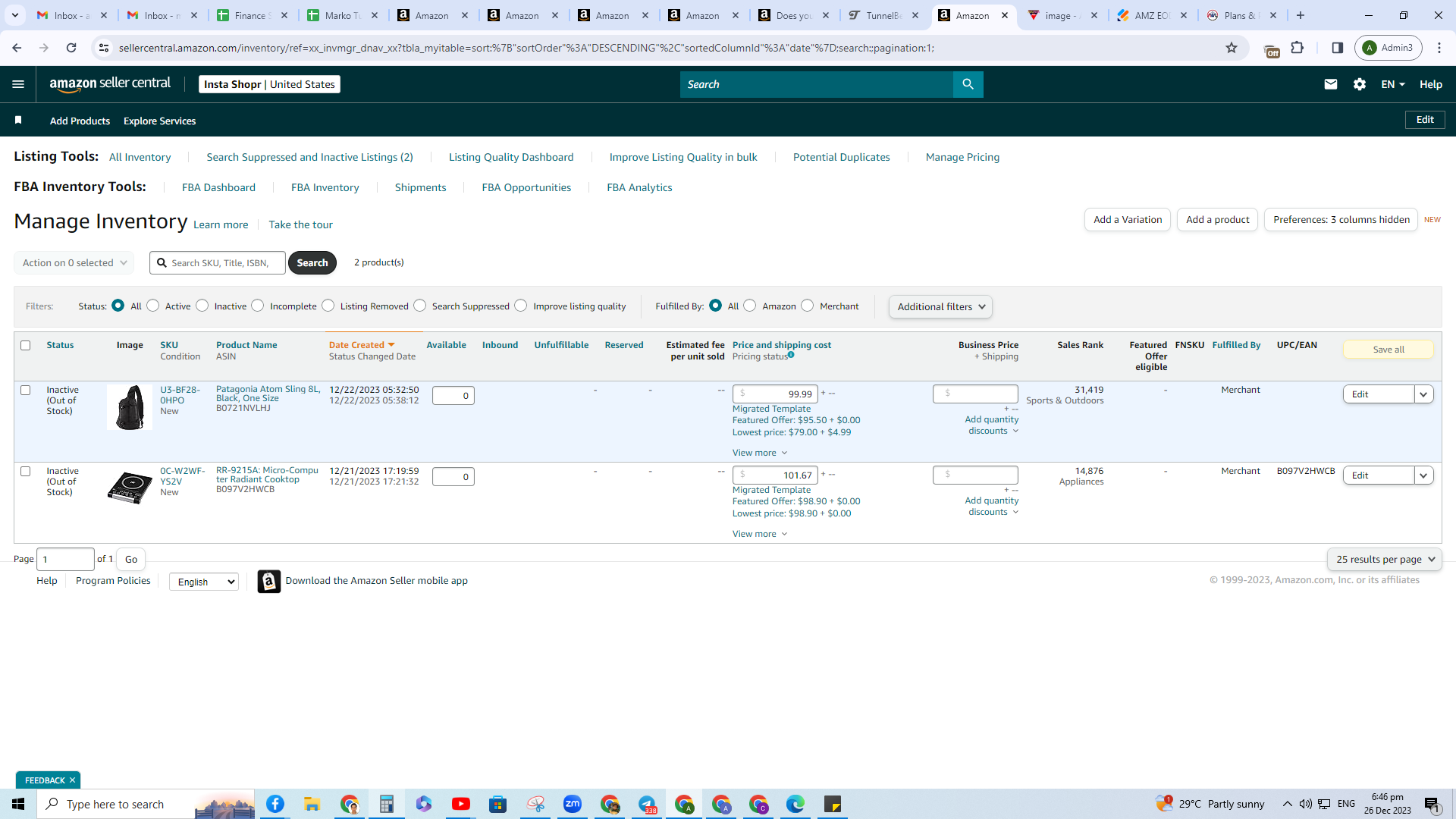Bookmark this page with the star icon
This screenshot has height=819, width=1456.
(x=1232, y=48)
